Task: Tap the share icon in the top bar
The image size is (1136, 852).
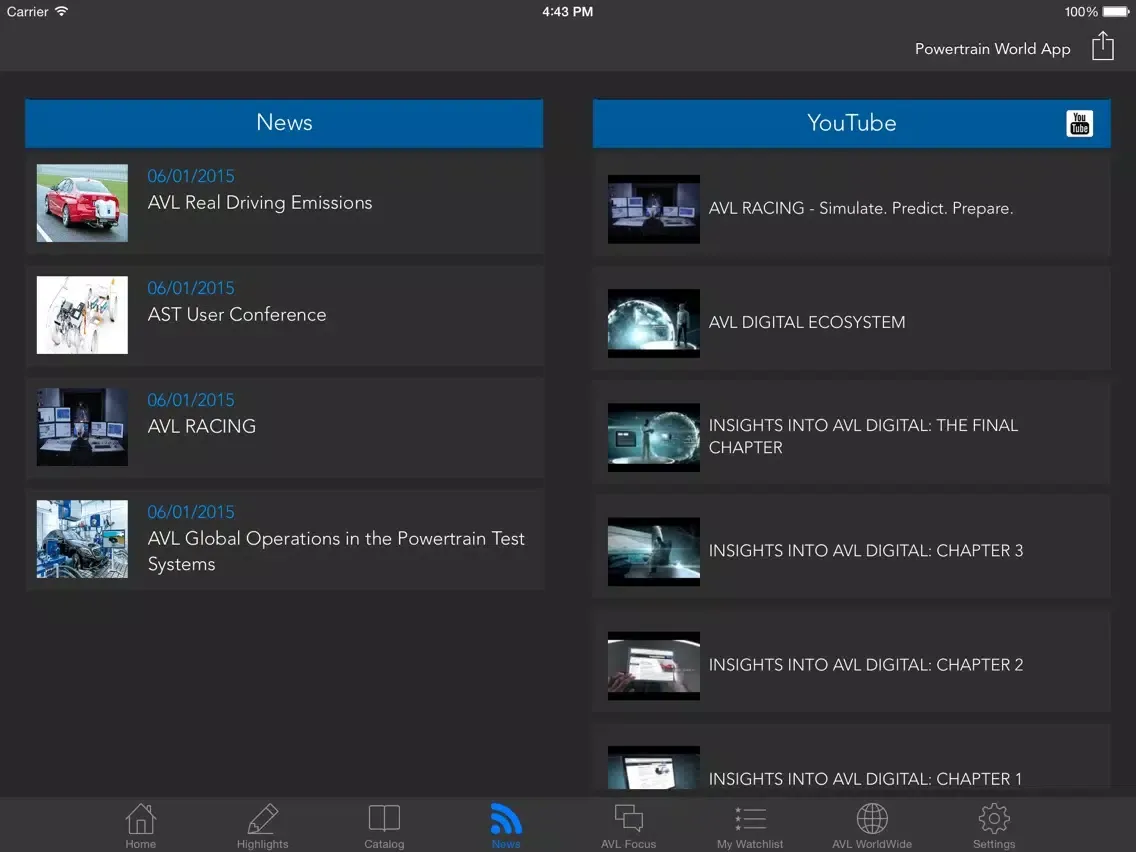Action: (1103, 46)
